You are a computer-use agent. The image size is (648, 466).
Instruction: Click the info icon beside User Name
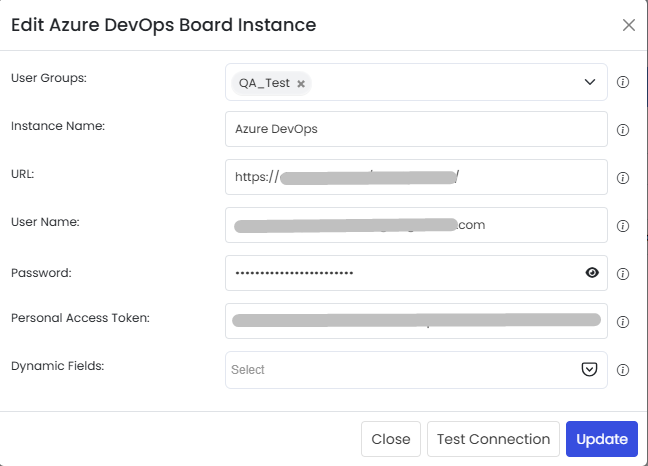(623, 226)
